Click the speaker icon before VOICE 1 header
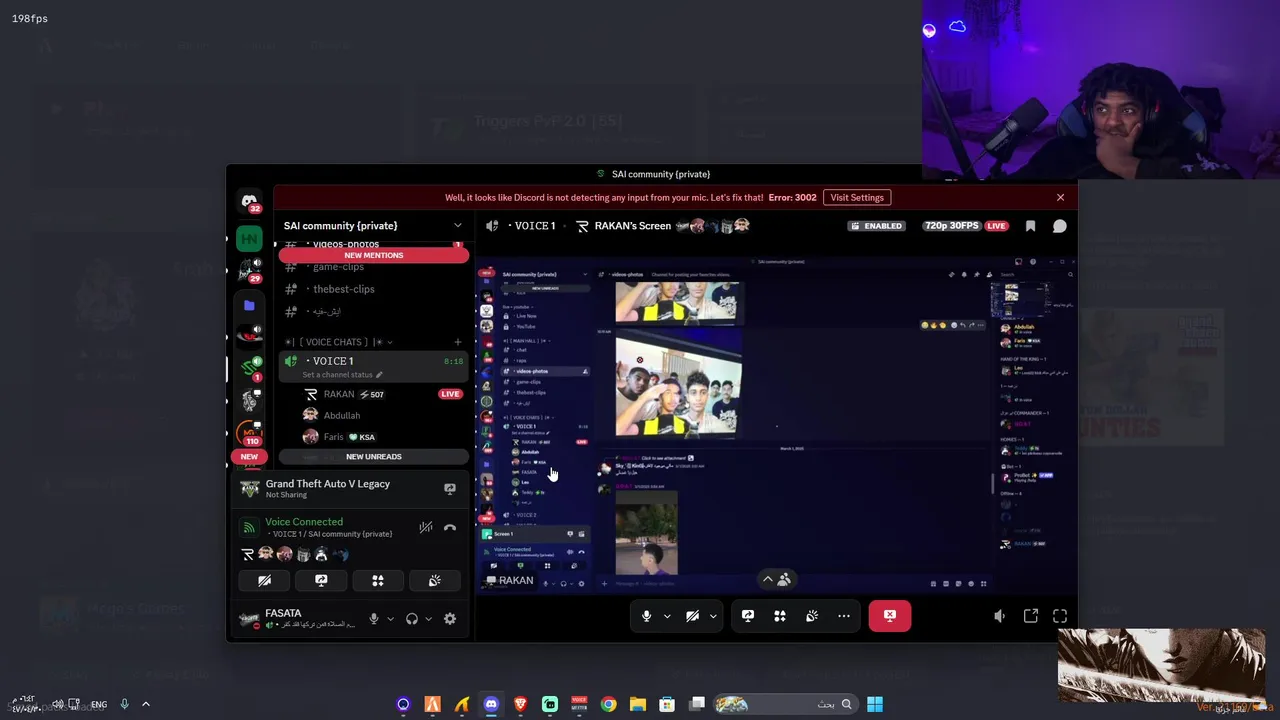This screenshot has width=1280, height=720. (x=492, y=226)
